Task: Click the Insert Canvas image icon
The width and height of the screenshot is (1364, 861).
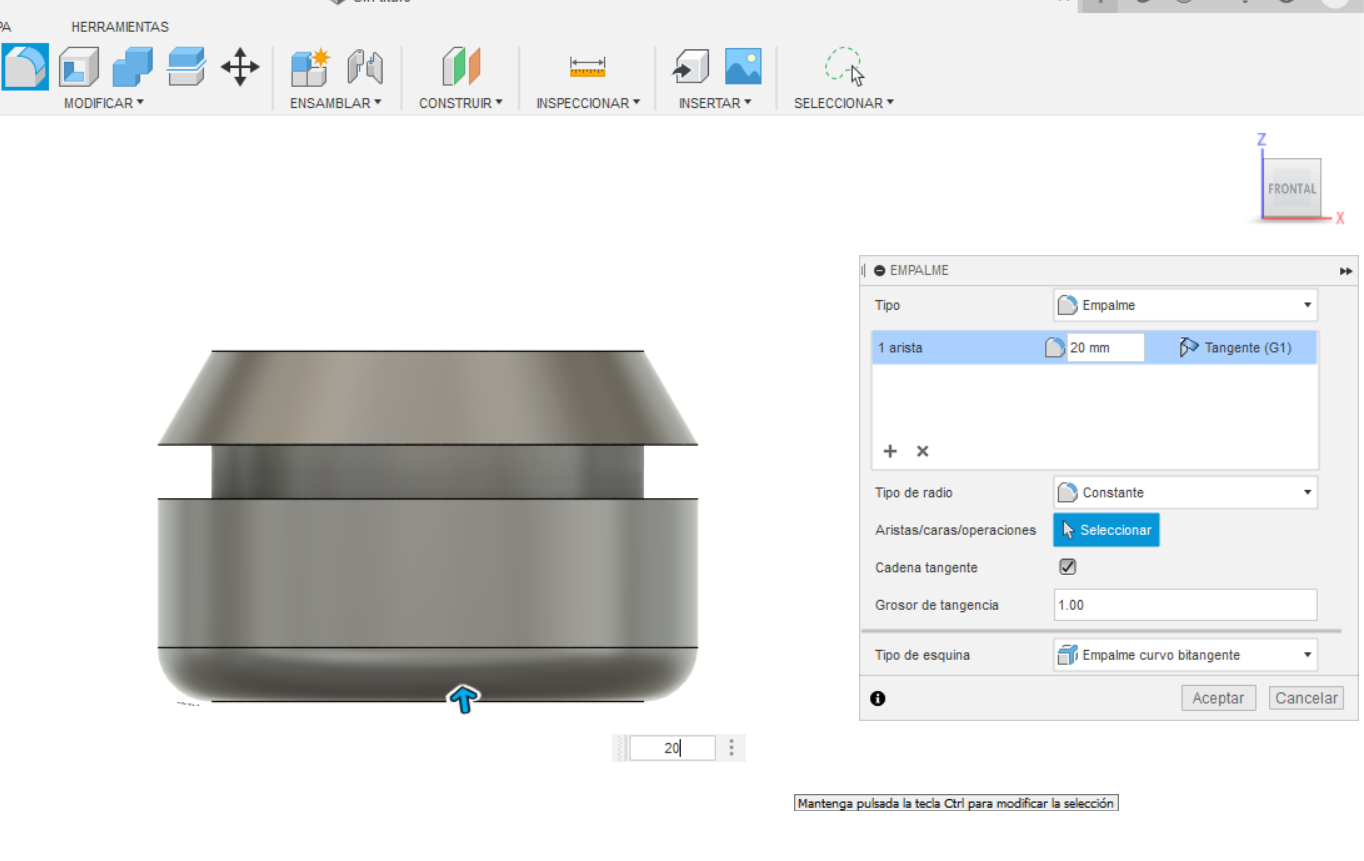Action: (x=743, y=67)
